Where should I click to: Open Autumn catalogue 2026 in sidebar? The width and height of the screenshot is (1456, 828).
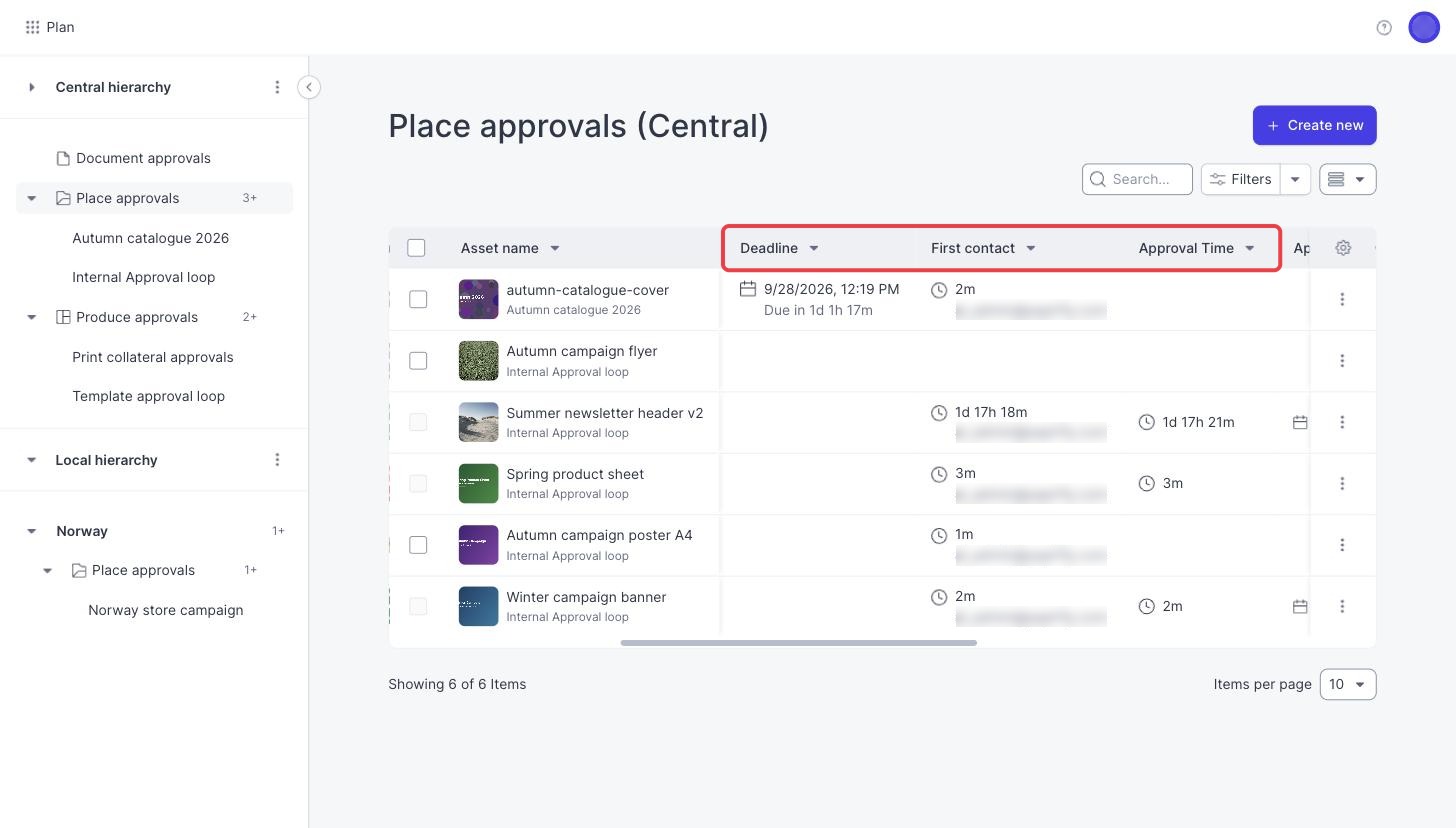coord(150,238)
